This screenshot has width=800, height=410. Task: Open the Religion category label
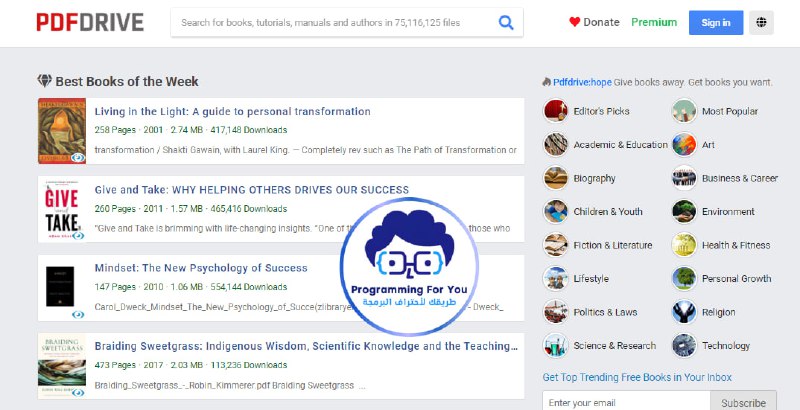(x=719, y=313)
